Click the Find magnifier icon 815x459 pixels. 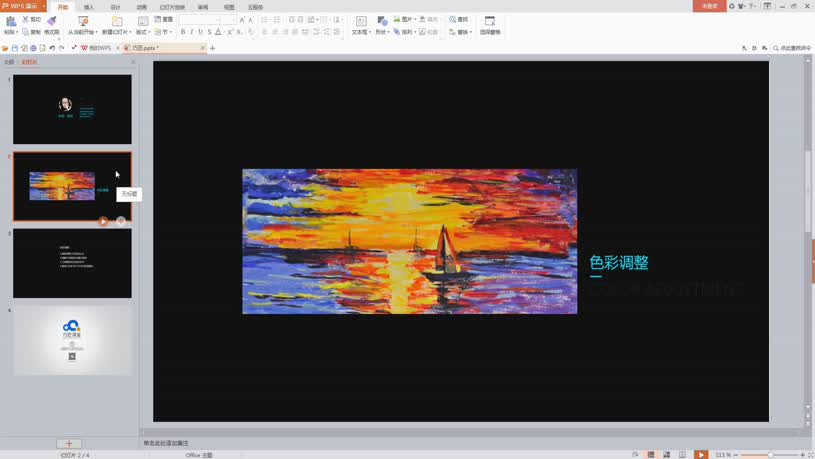453,19
